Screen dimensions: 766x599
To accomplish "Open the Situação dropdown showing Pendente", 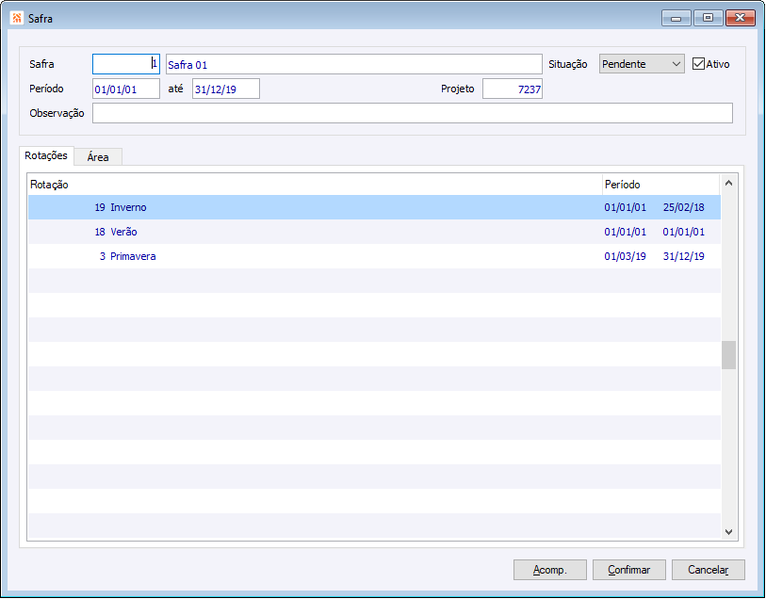I will pos(641,64).
